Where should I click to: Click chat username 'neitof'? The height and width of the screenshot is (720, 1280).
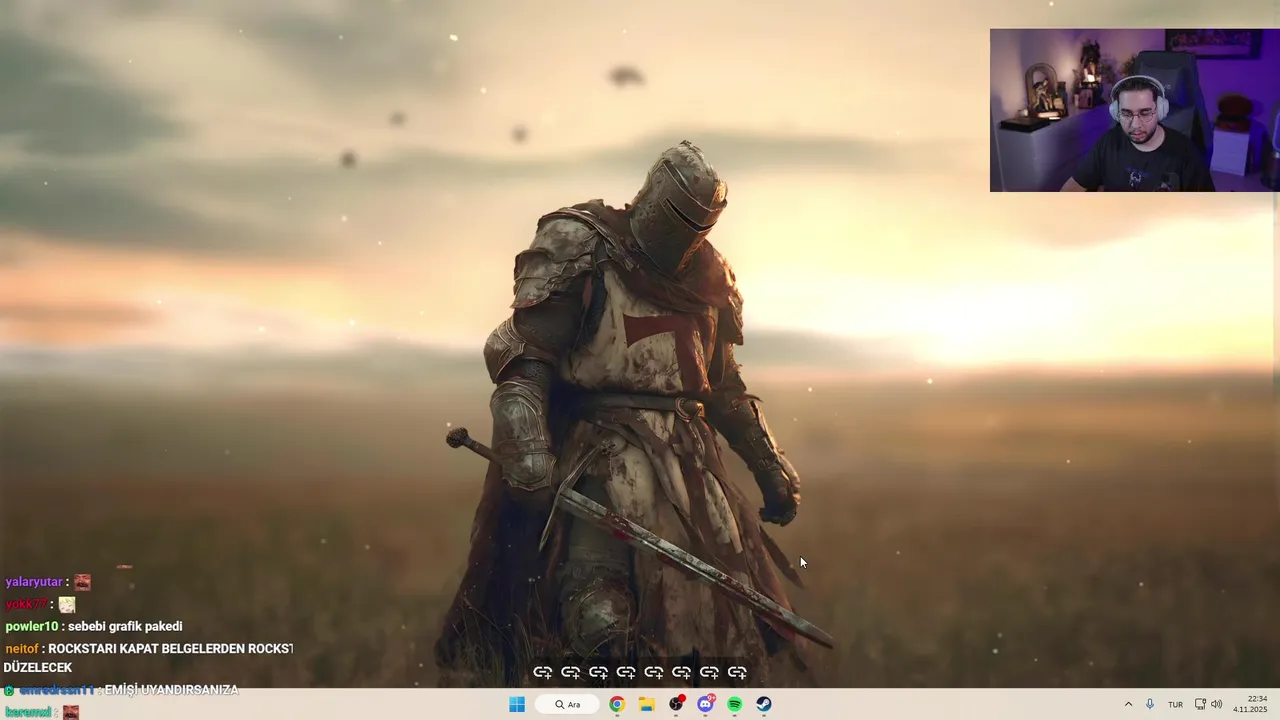(x=21, y=648)
